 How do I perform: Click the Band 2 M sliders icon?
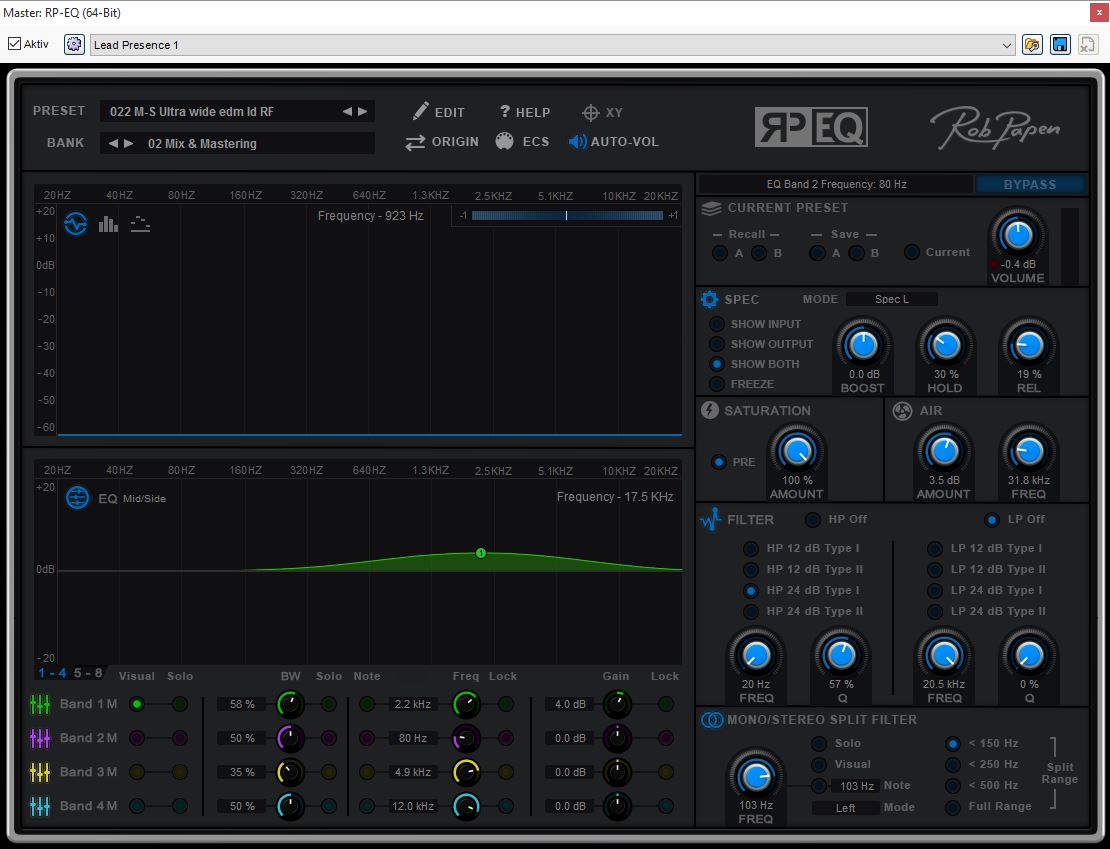[40, 738]
